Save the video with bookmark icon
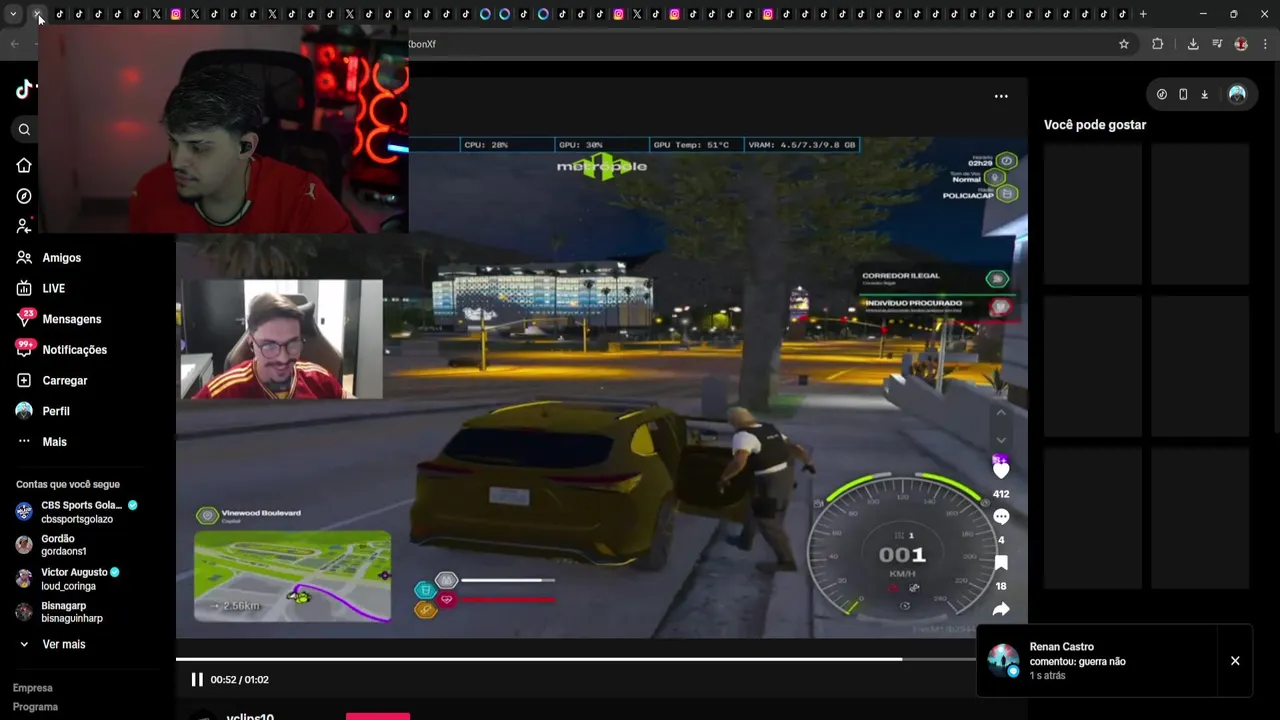 pyautogui.click(x=1001, y=563)
